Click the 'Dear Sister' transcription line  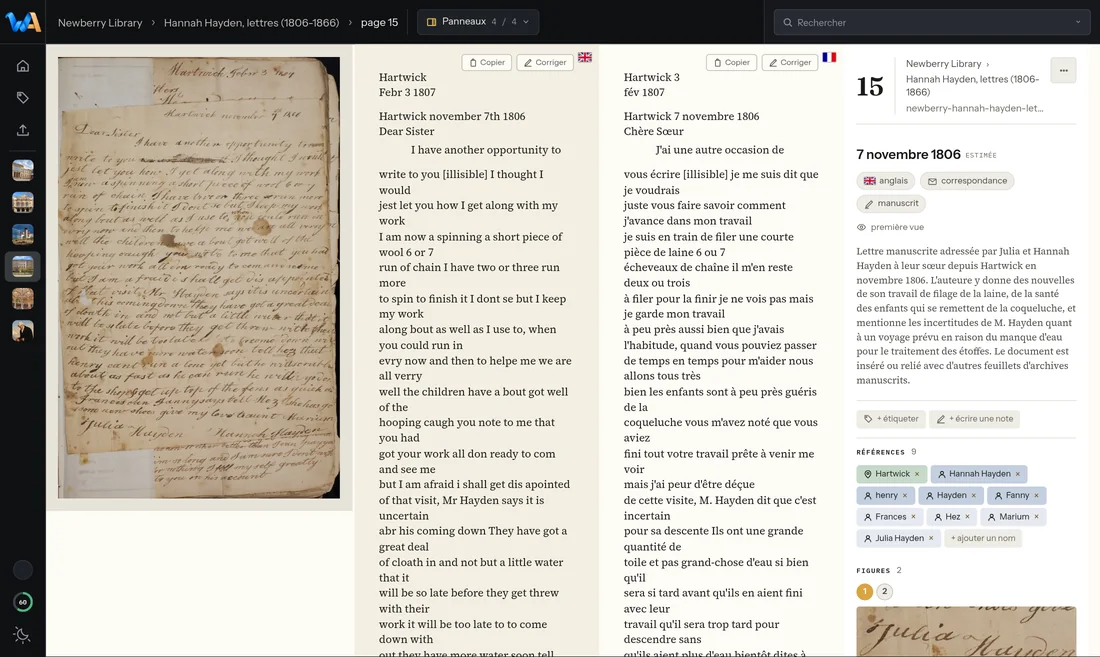coord(407,131)
